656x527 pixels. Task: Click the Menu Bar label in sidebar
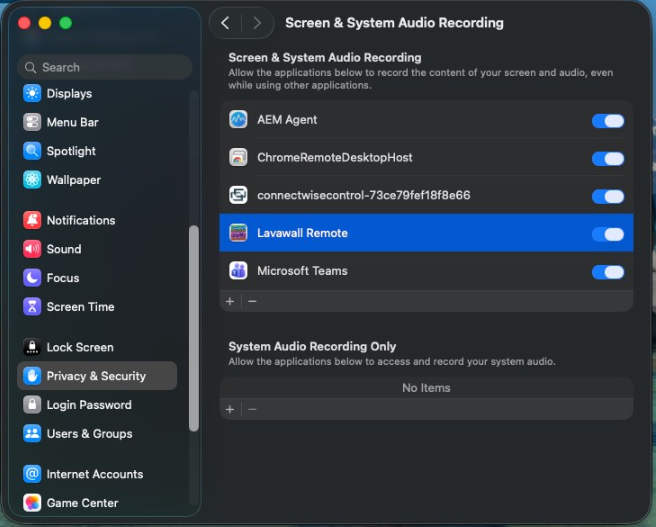point(72,122)
